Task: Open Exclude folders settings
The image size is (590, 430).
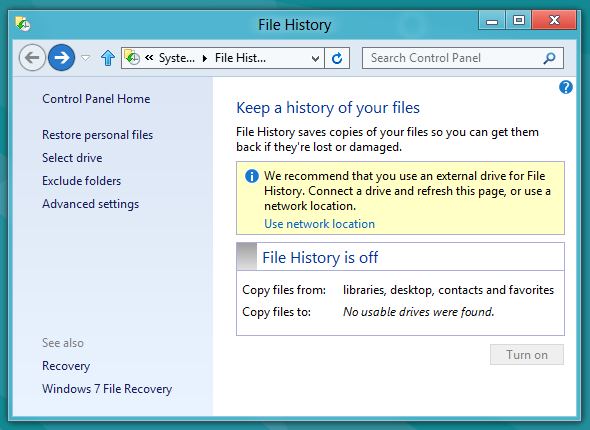Action: click(x=81, y=181)
